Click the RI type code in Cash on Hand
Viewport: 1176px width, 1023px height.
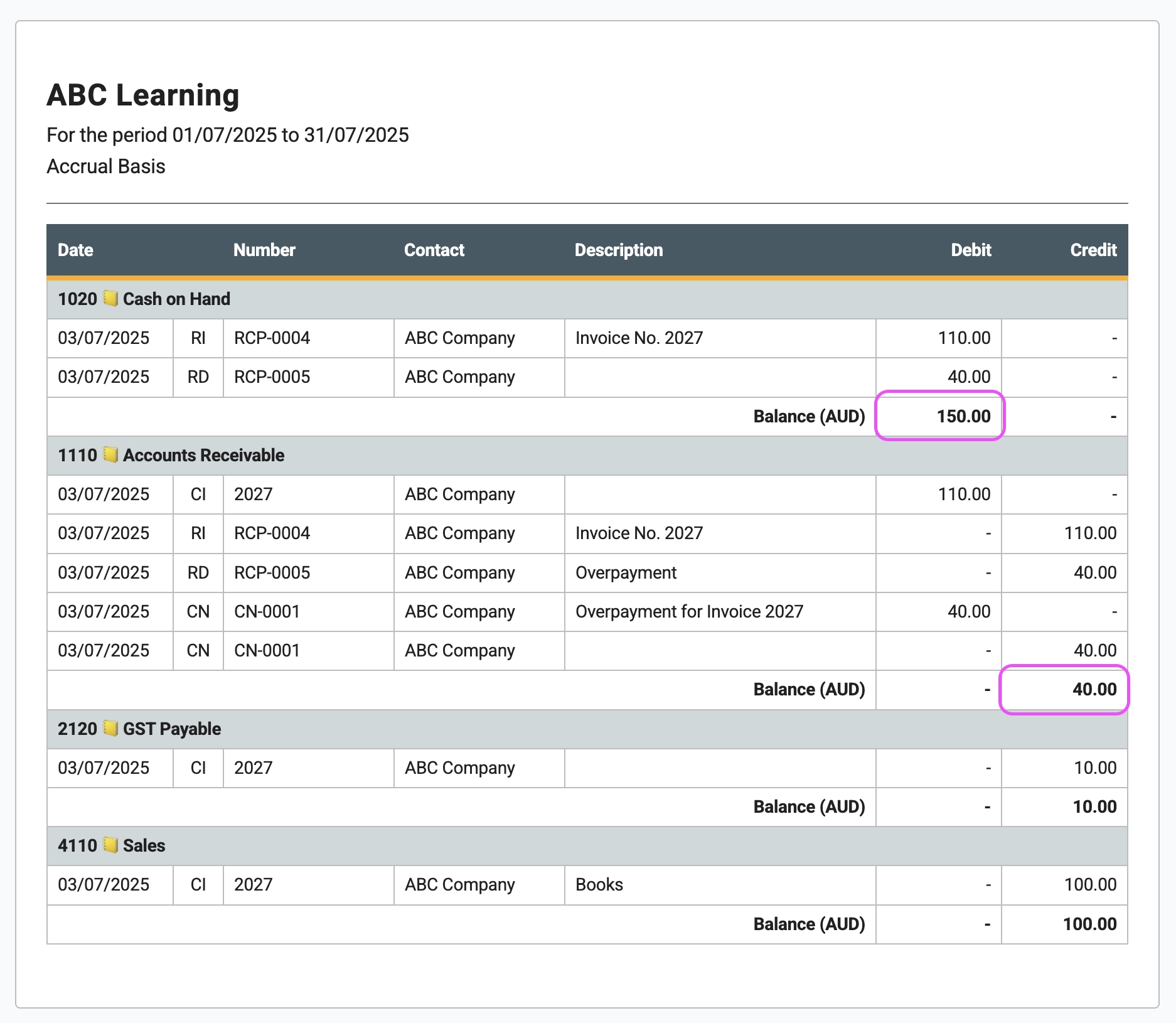coord(198,338)
